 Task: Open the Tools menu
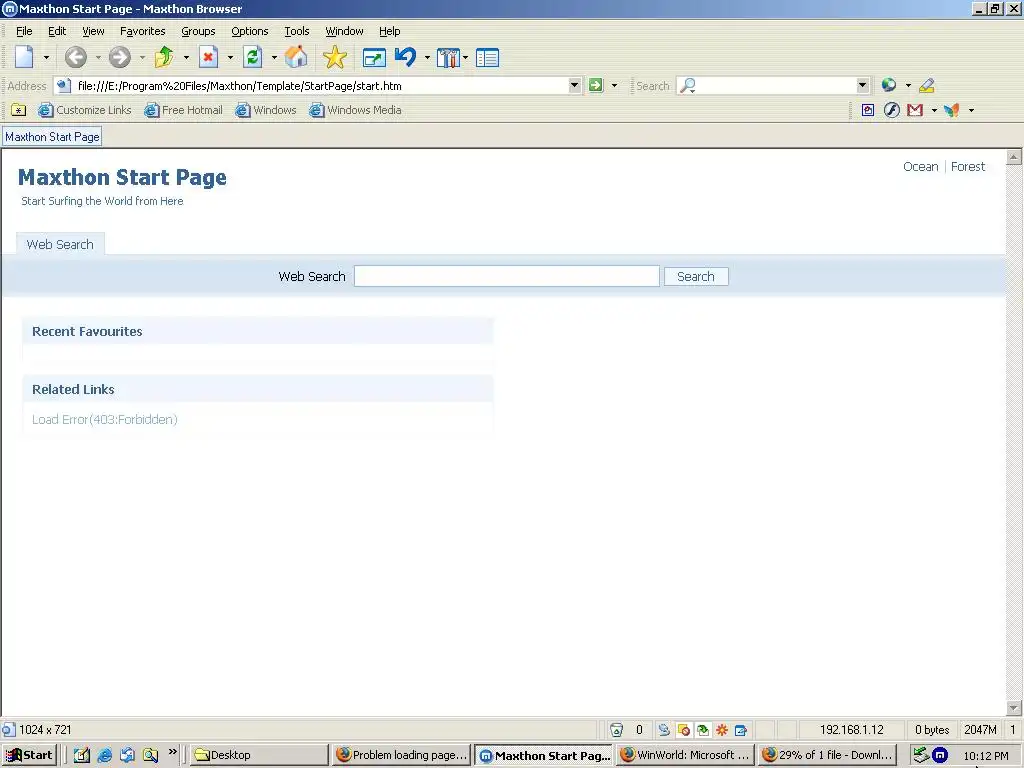(x=296, y=31)
